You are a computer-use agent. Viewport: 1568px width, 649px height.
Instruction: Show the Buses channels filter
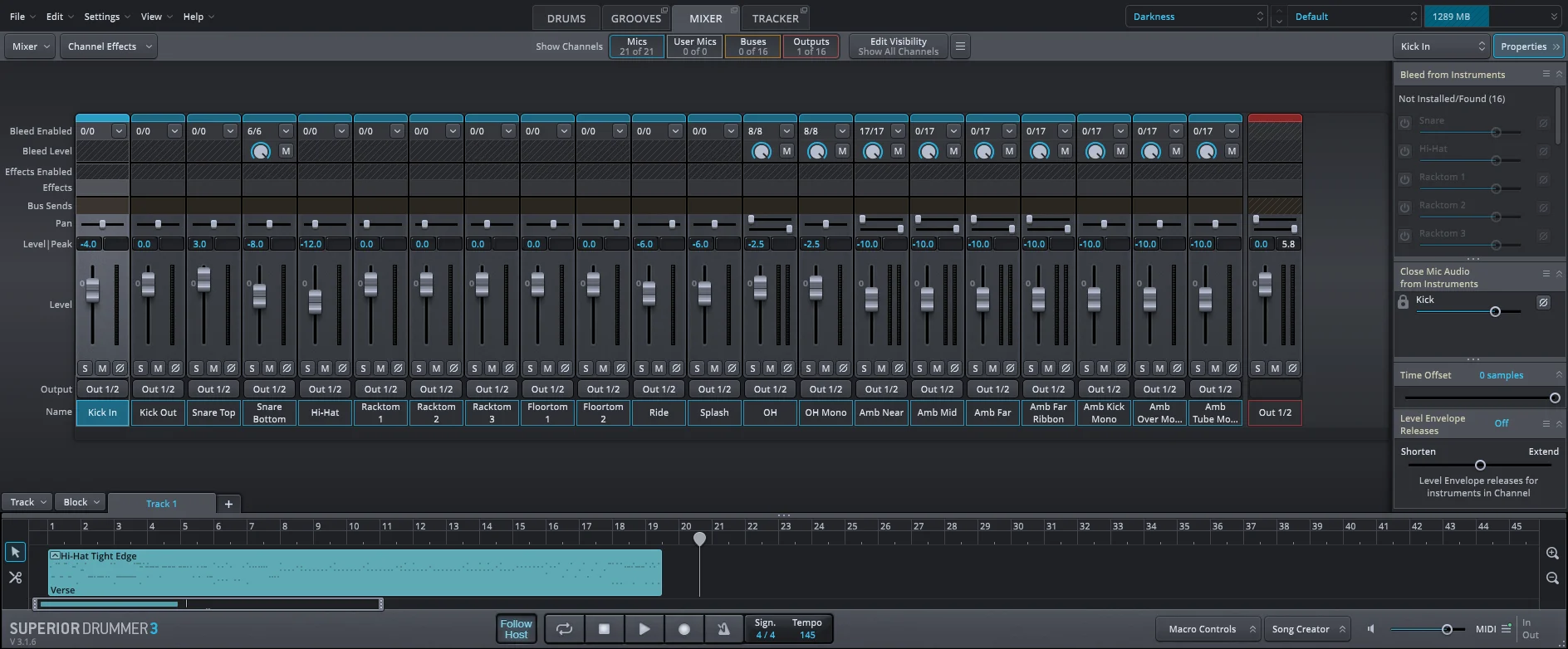[753, 46]
